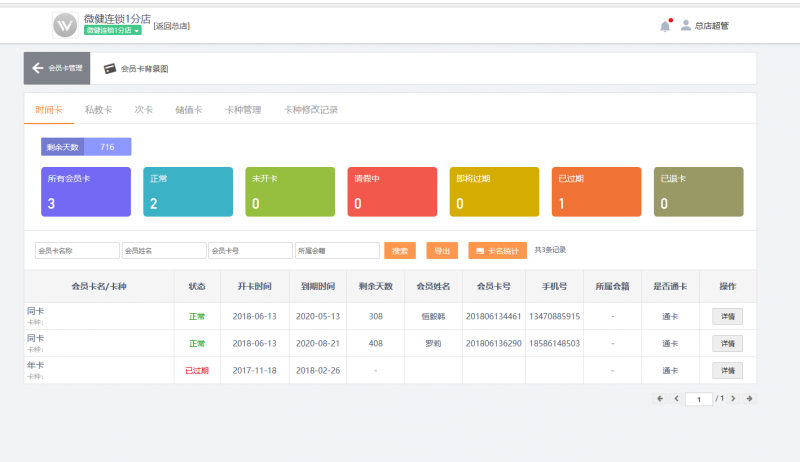Click the 导出 export button
This screenshot has height=462, width=800.
(442, 251)
